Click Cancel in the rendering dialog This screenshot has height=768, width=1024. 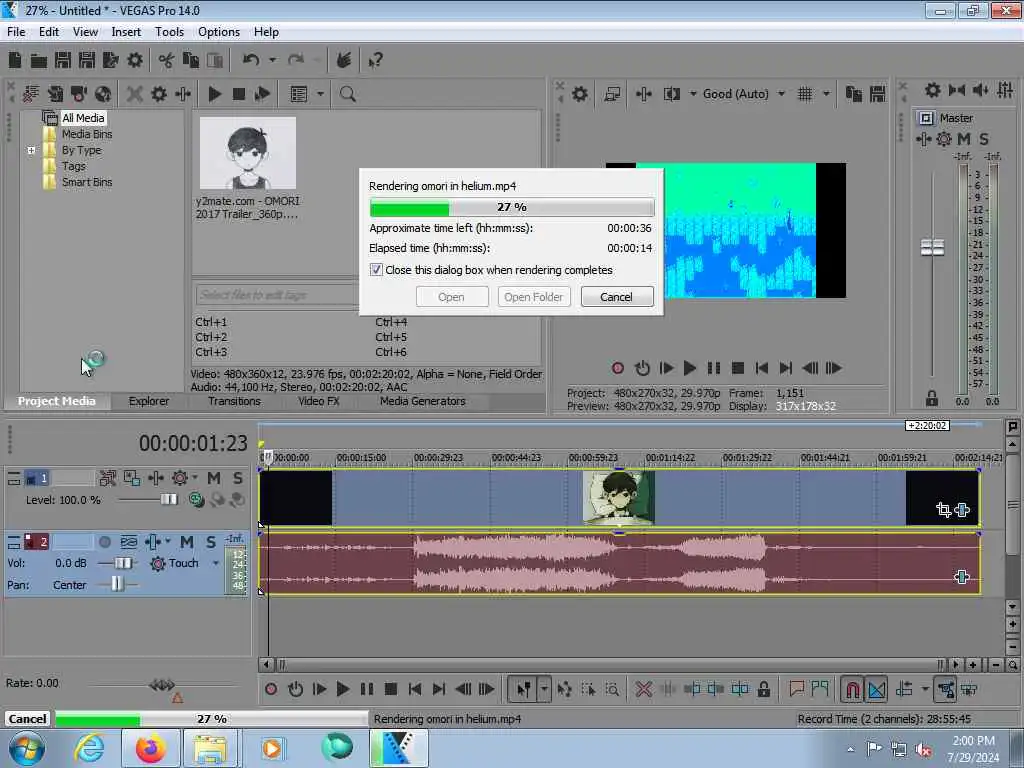[616, 297]
